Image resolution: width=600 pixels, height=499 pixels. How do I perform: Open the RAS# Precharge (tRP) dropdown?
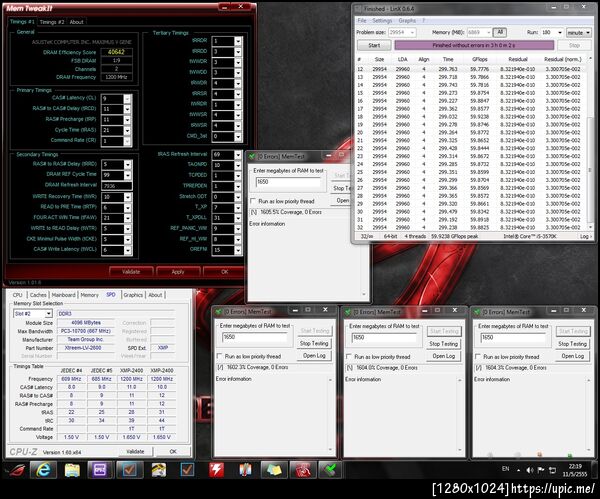point(127,120)
